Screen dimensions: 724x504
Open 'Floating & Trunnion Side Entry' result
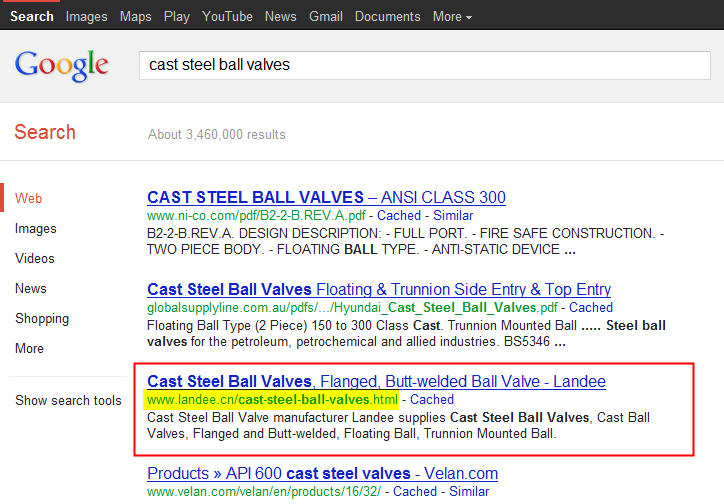tap(379, 289)
